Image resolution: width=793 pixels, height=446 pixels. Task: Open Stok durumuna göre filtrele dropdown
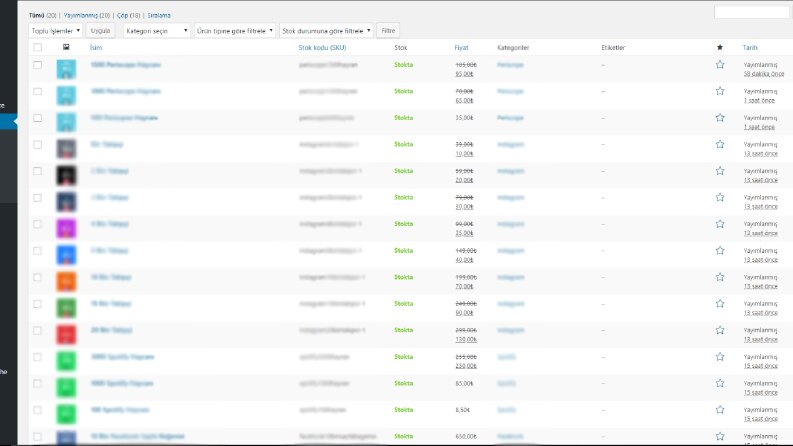[326, 31]
